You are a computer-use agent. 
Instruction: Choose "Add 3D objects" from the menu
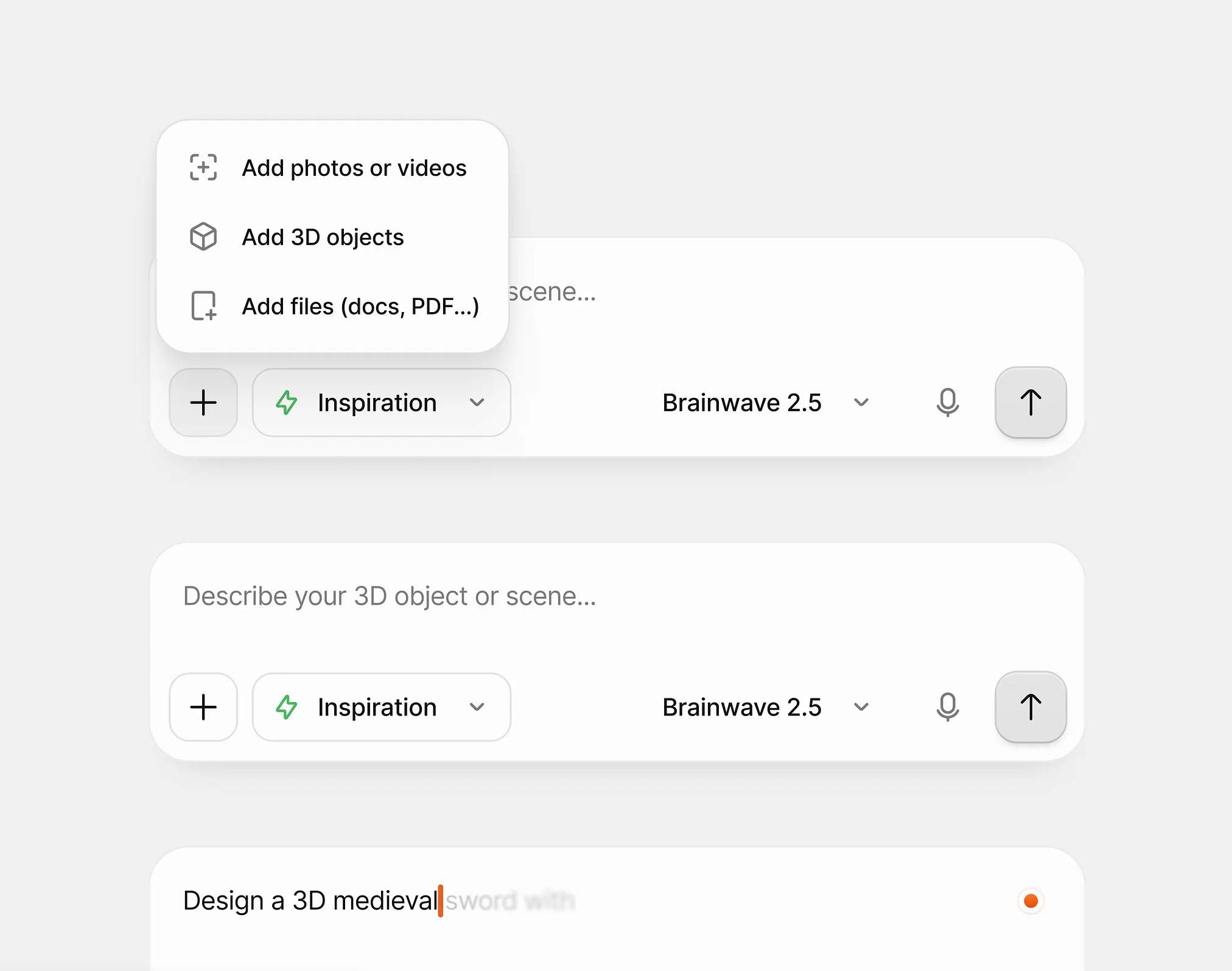[x=323, y=237]
